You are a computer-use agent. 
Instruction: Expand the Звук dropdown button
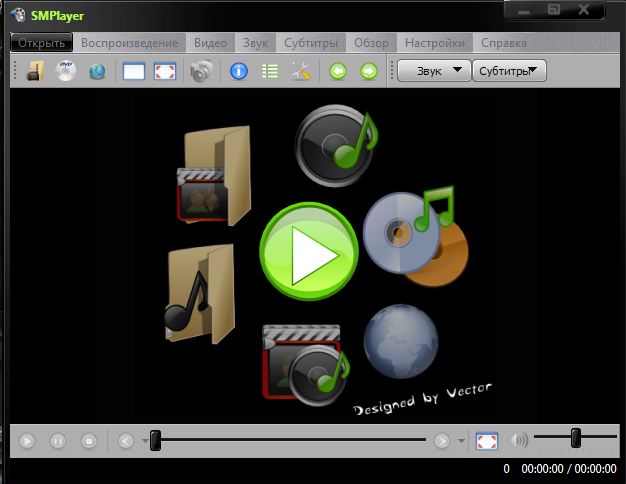[x=434, y=71]
